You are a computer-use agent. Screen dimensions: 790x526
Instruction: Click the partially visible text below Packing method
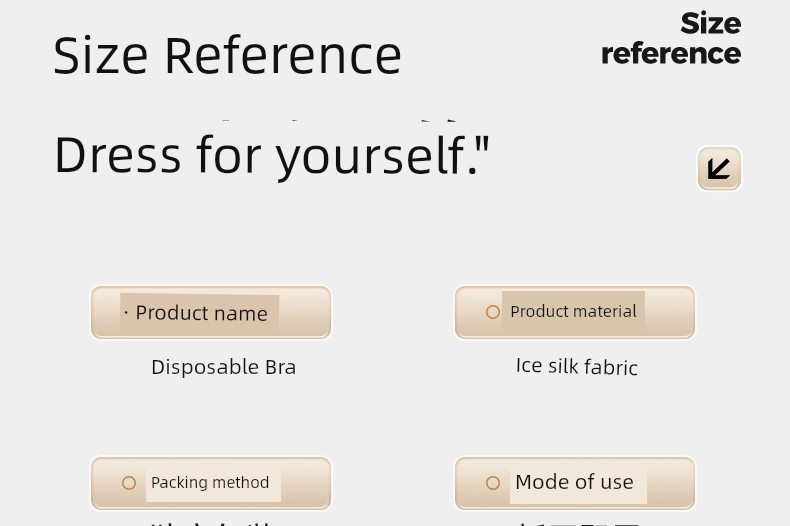212,523
